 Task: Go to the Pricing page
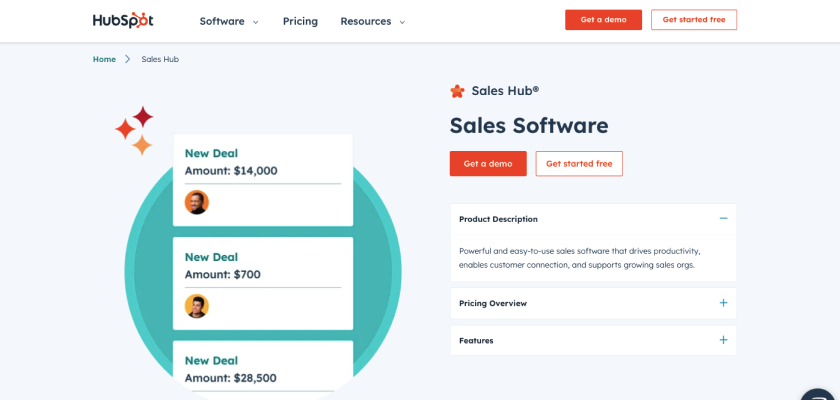click(300, 21)
